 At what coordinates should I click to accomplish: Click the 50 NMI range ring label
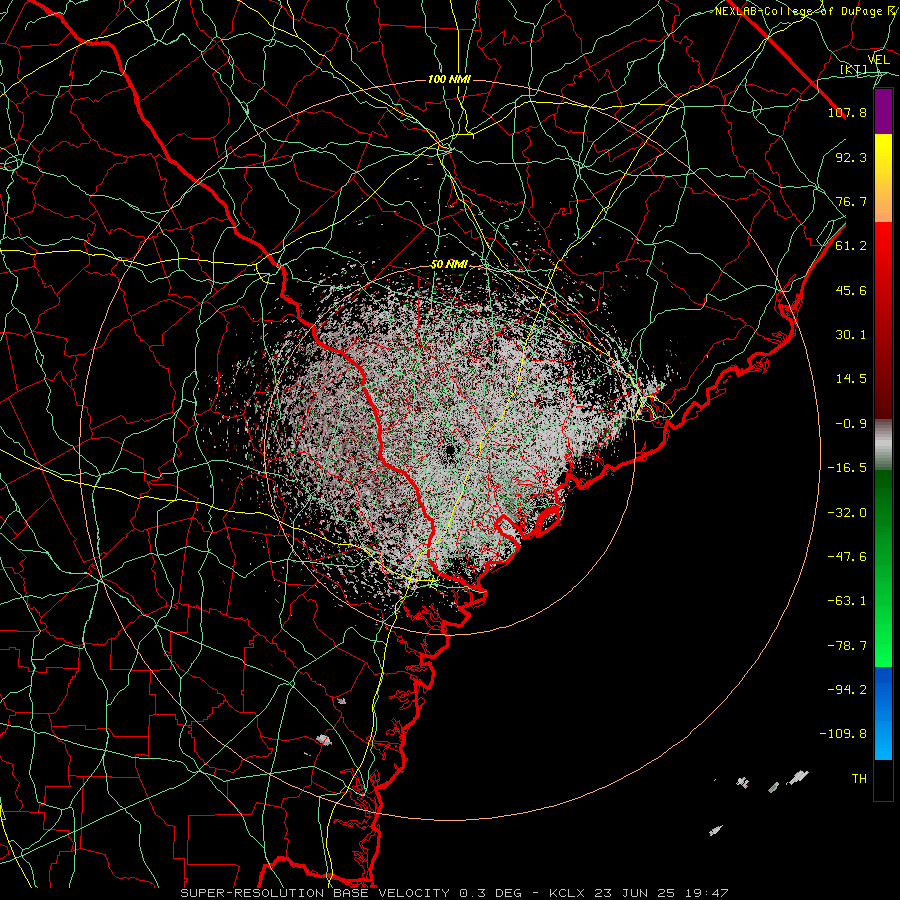tap(449, 265)
